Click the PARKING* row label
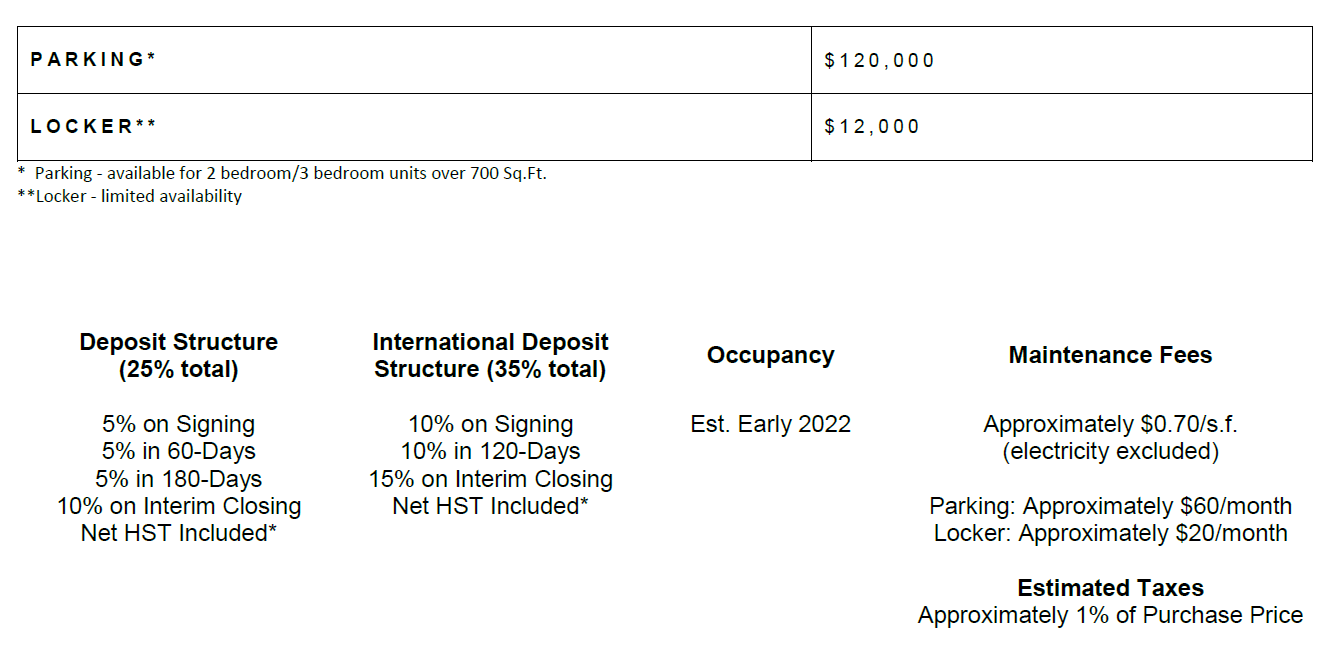 pos(94,60)
